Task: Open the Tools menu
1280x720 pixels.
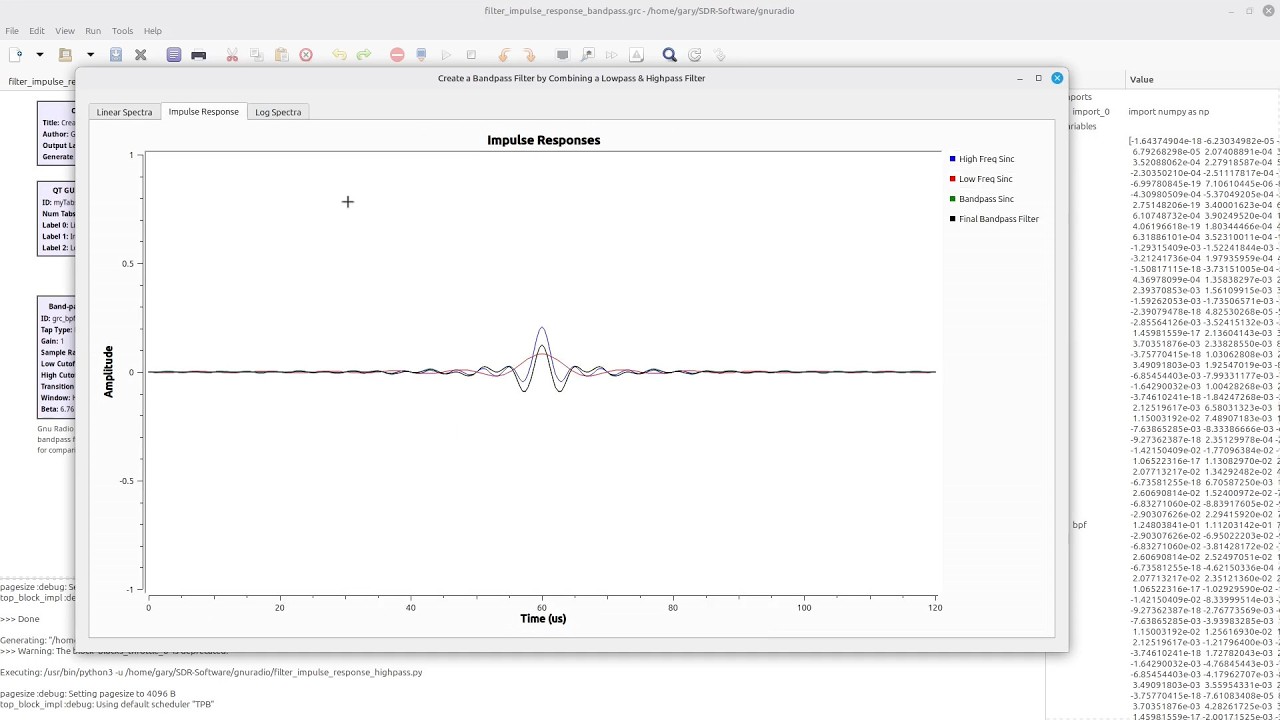Action: (122, 31)
